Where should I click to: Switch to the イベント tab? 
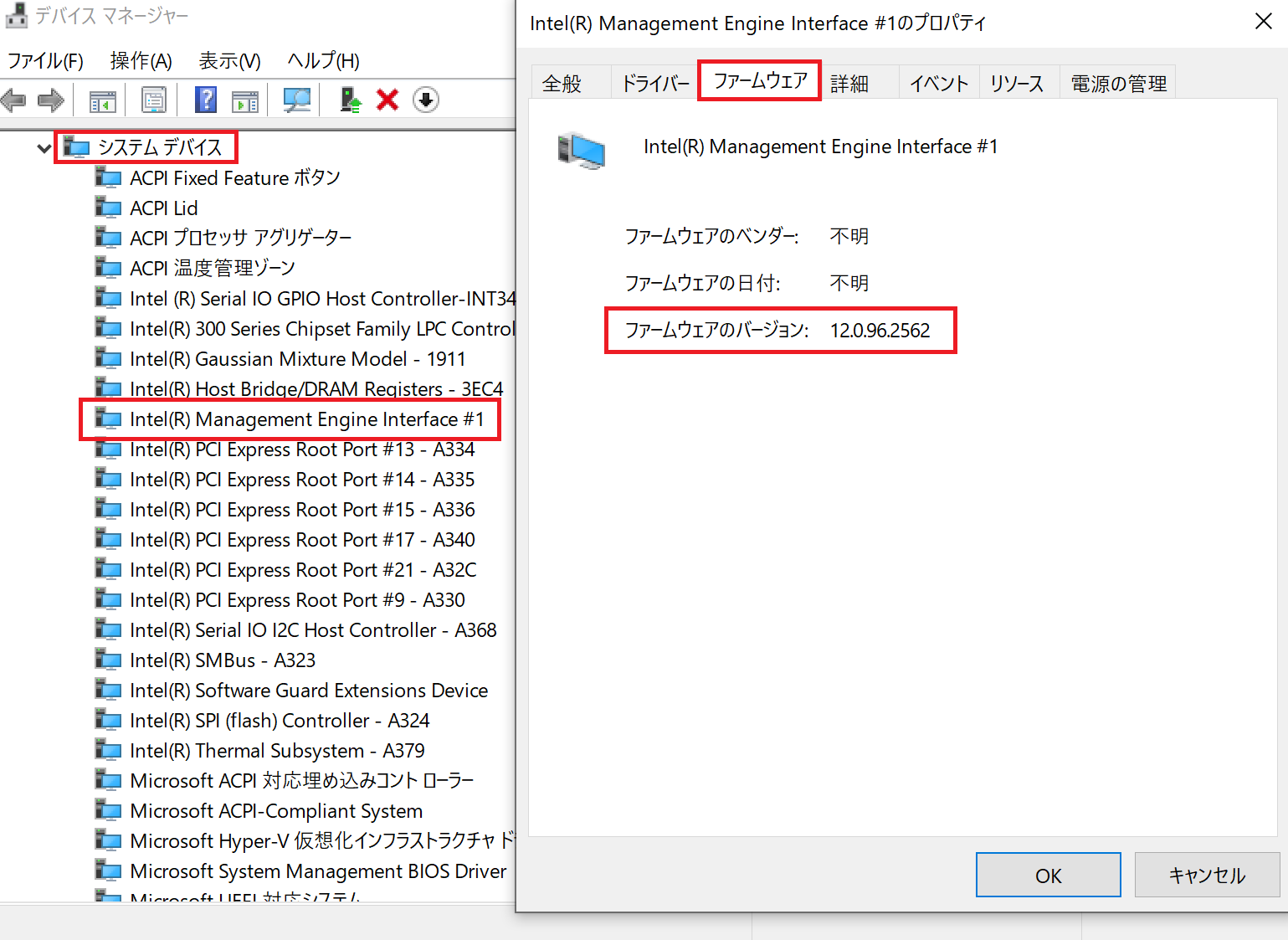click(x=939, y=83)
